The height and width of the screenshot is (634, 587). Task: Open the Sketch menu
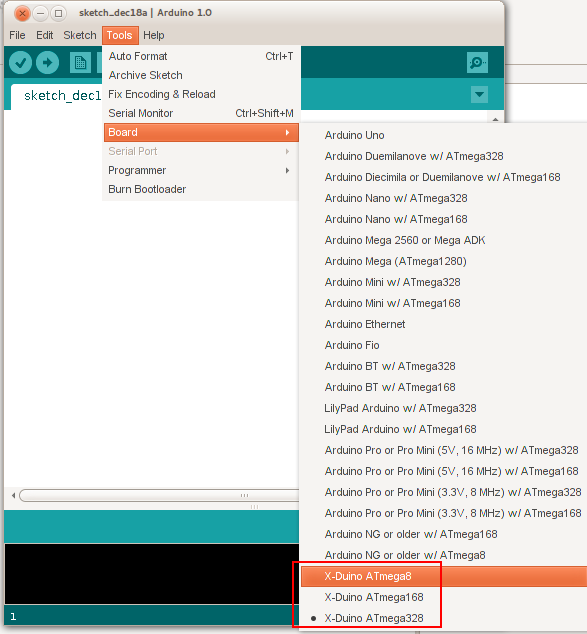[x=80, y=35]
